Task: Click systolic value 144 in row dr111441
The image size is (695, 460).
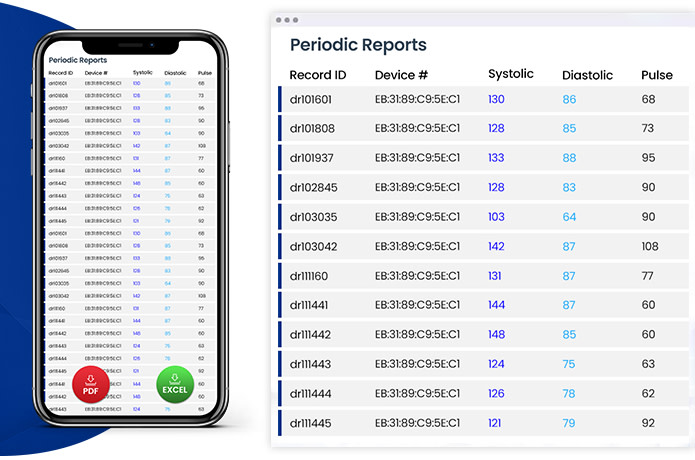Action: (496, 305)
